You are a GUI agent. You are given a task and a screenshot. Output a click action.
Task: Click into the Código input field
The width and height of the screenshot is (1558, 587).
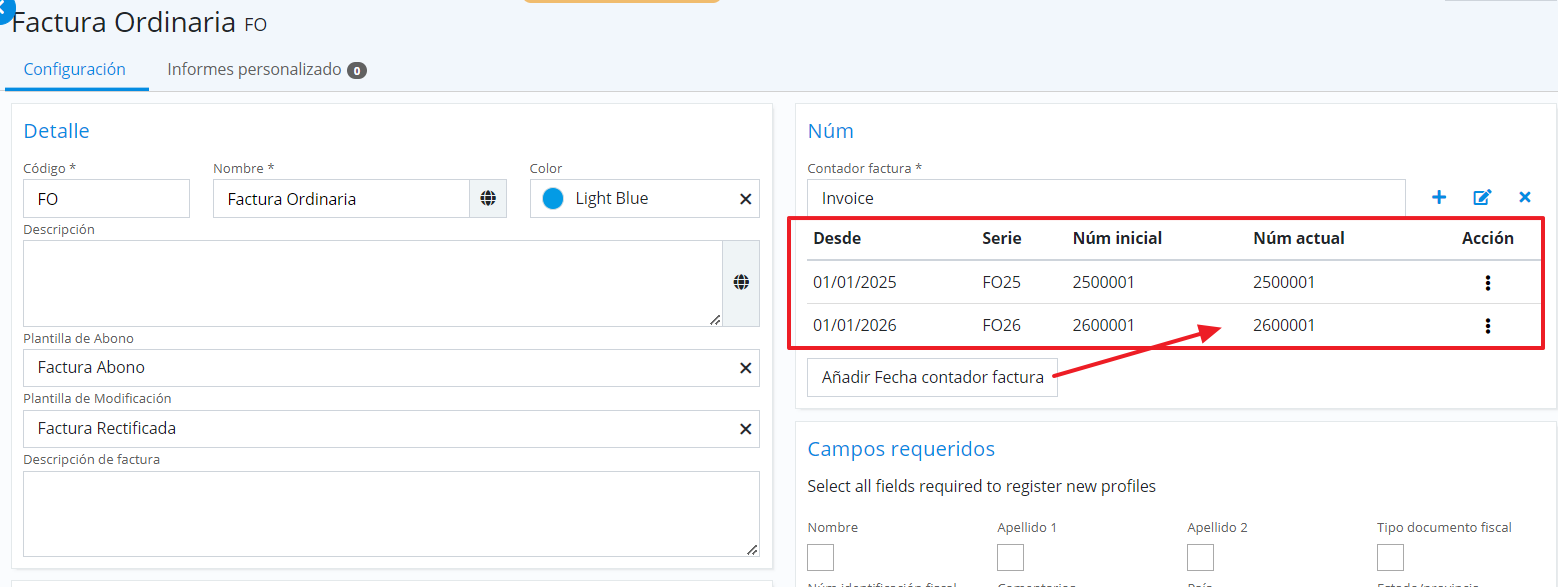(106, 199)
